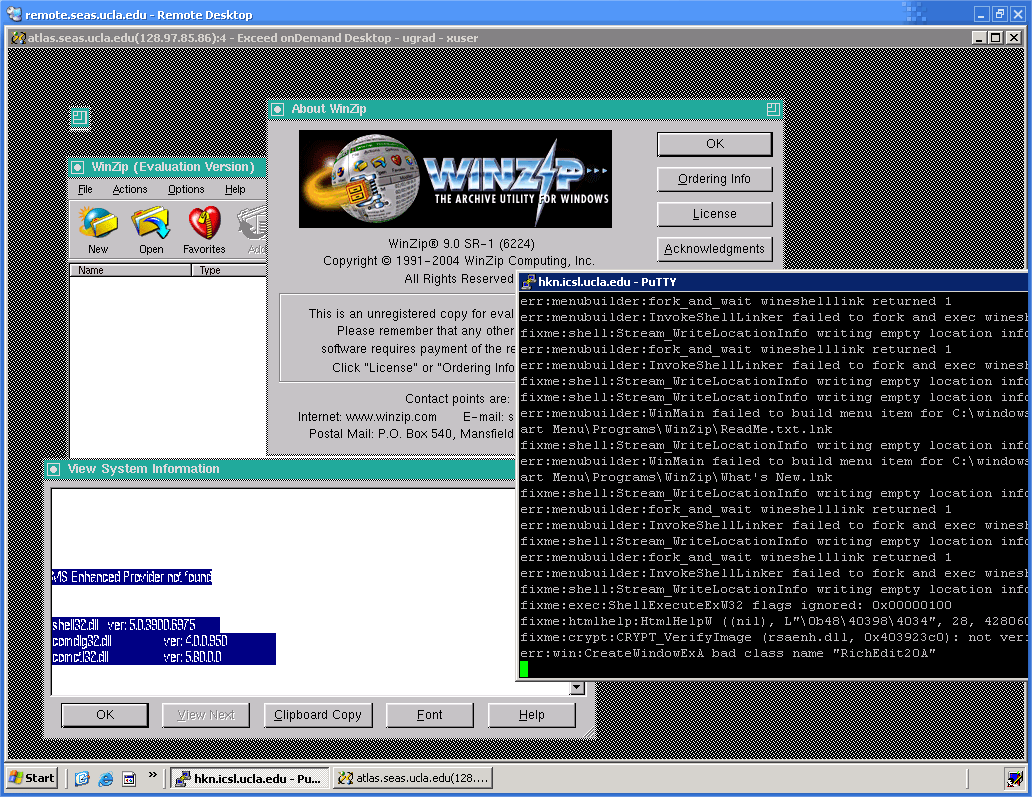This screenshot has width=1032, height=797.
Task: Click the scroll-down arrow in View System Information
Action: coord(577,688)
